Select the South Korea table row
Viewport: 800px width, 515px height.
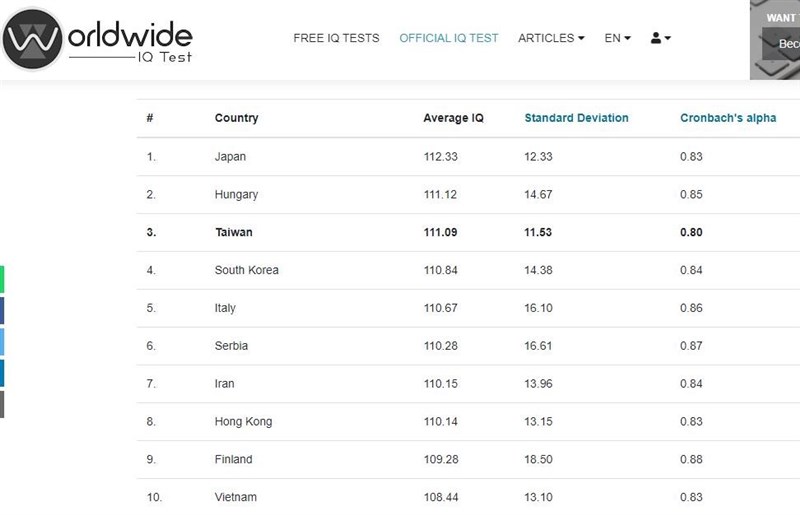(440, 270)
